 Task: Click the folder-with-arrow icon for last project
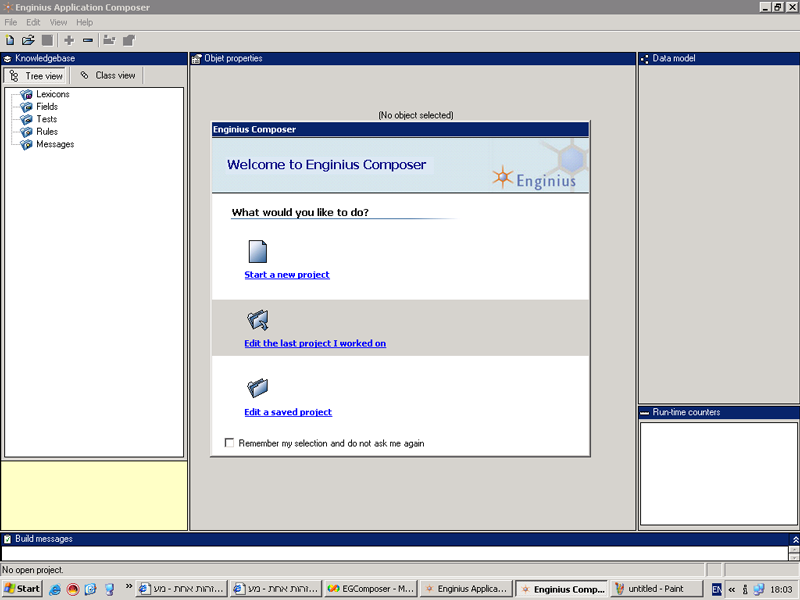pos(258,320)
